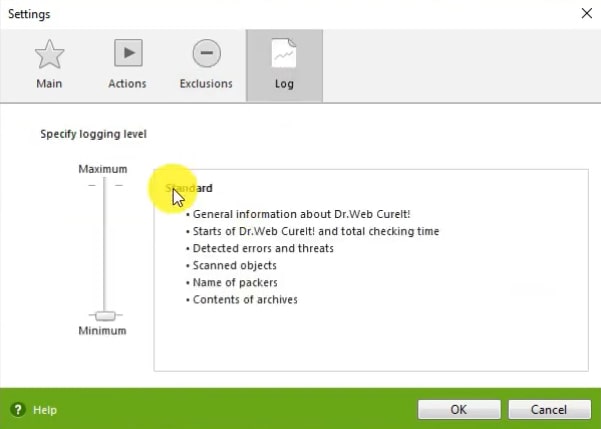601x429 pixels.
Task: Open the Help link text
Action: coord(45,410)
